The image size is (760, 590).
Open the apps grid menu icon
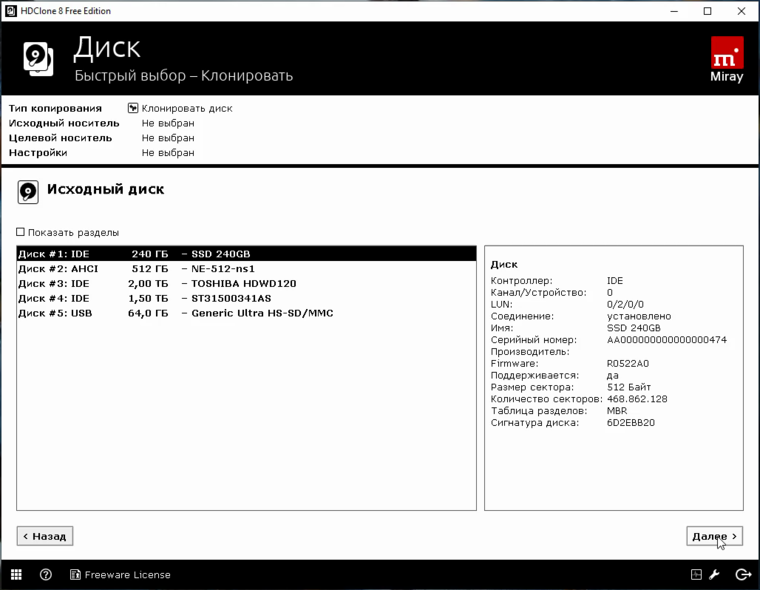[x=16, y=574]
